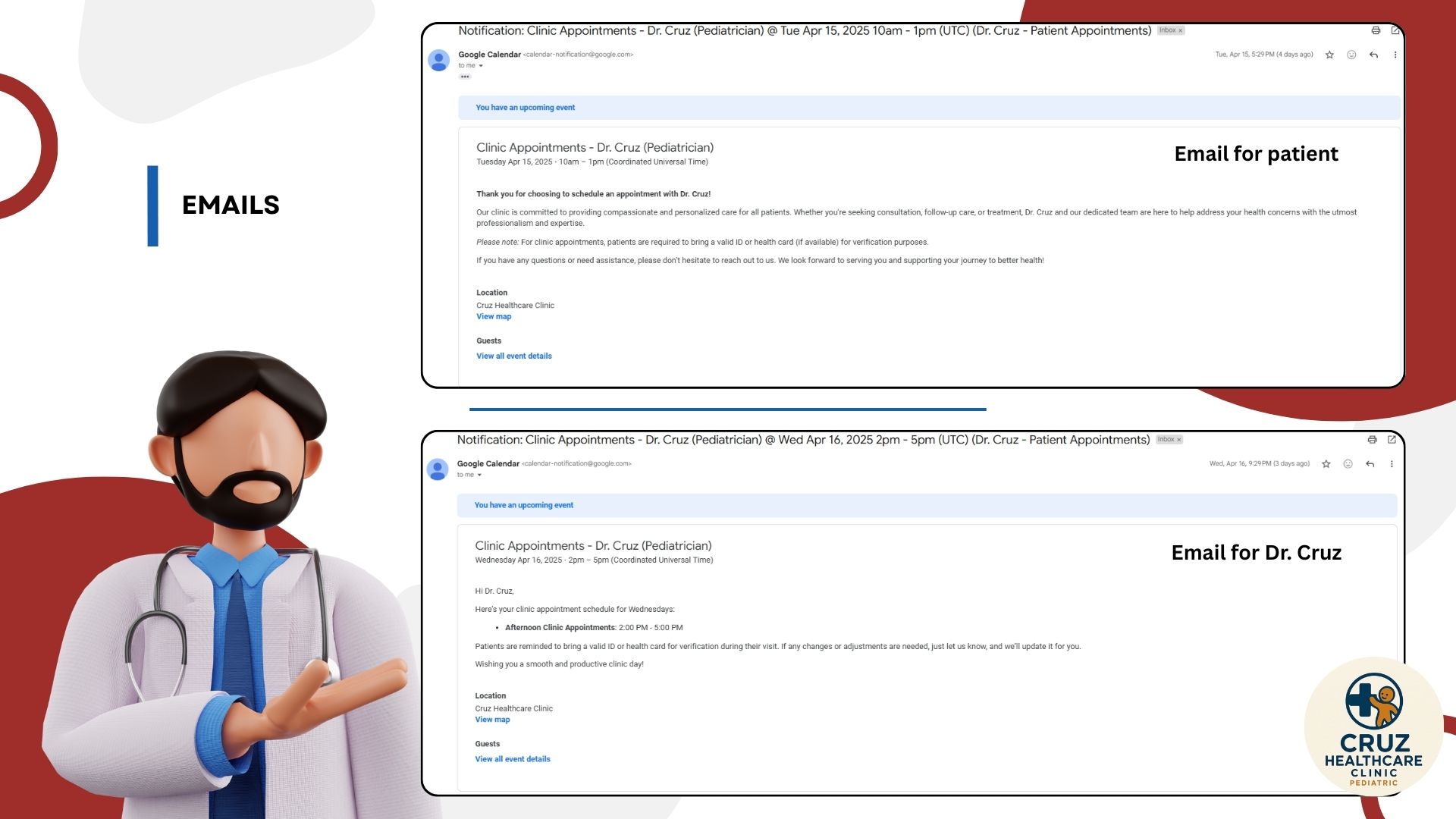Click View map in the patient email
The width and height of the screenshot is (1456, 819).
click(494, 316)
